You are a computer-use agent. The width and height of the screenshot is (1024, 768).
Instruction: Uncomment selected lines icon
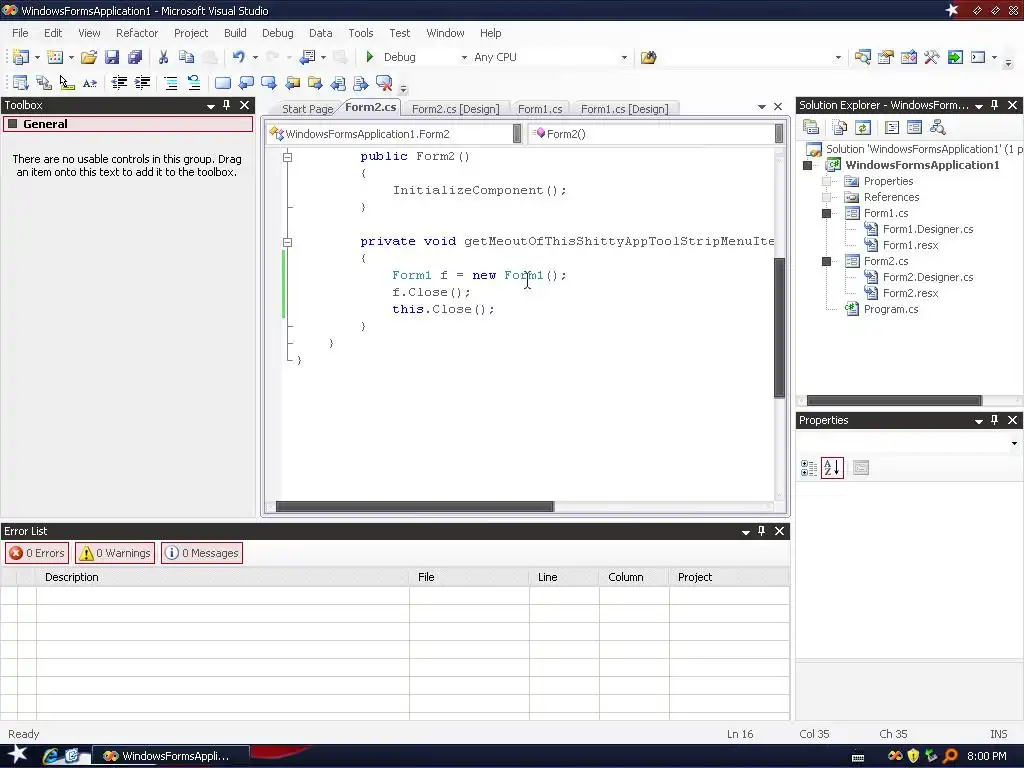tap(194, 83)
